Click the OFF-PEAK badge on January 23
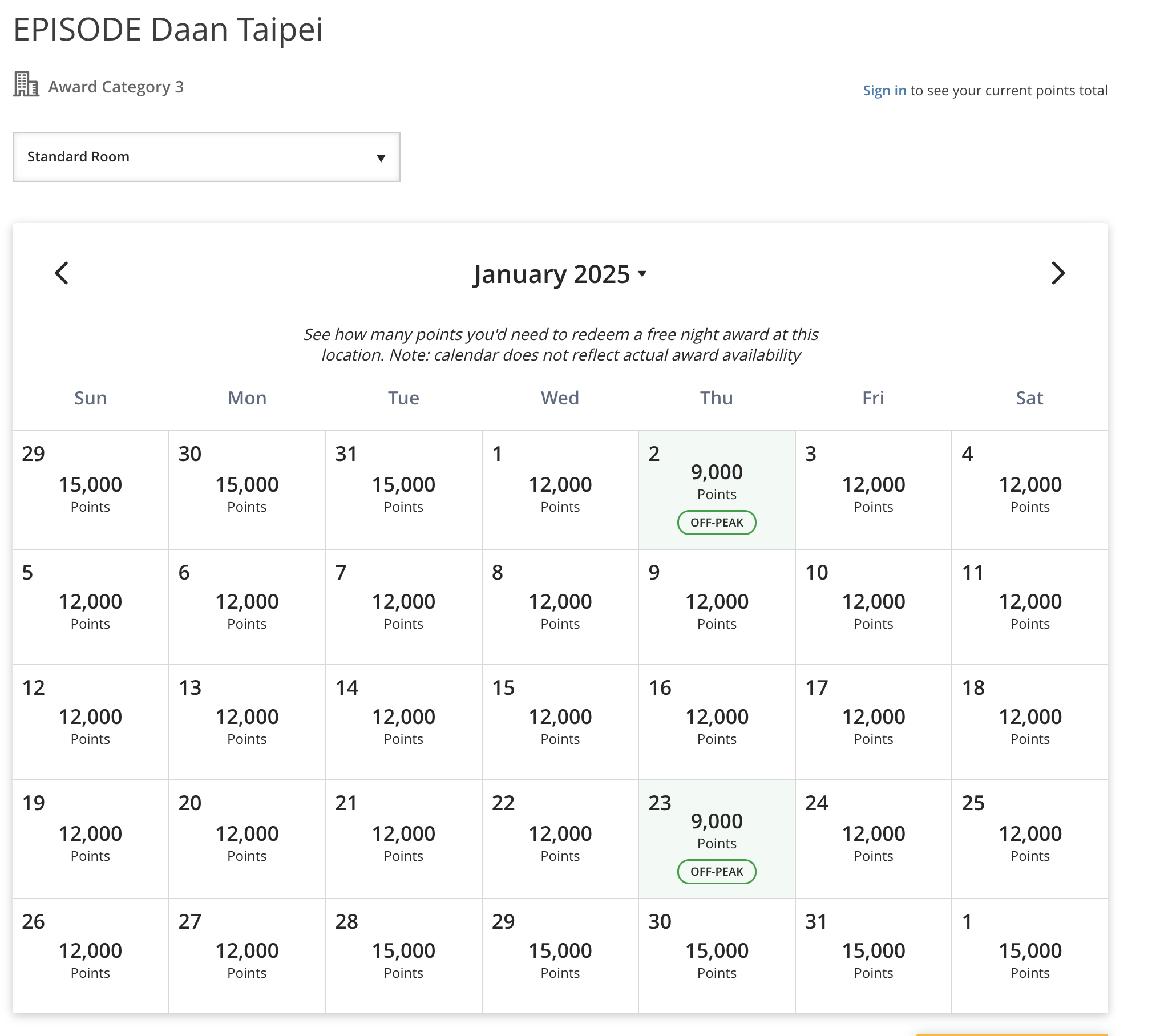 (717, 872)
